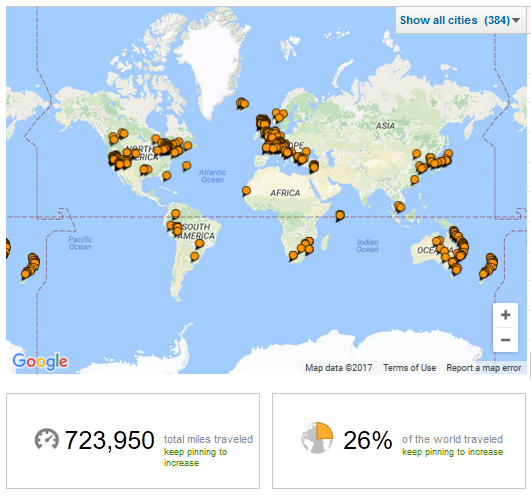Click the northernmost South America pin

click(x=175, y=214)
